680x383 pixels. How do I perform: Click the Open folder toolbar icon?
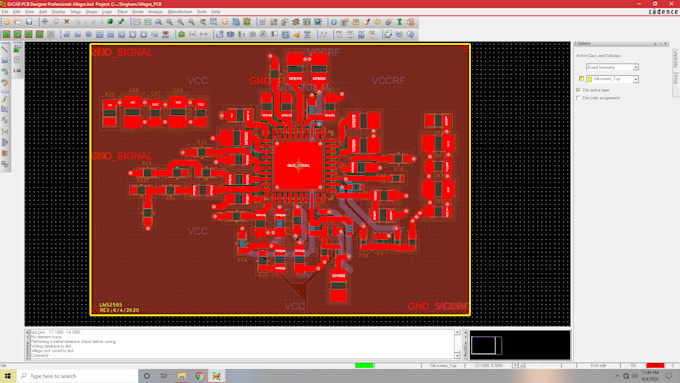[18, 22]
